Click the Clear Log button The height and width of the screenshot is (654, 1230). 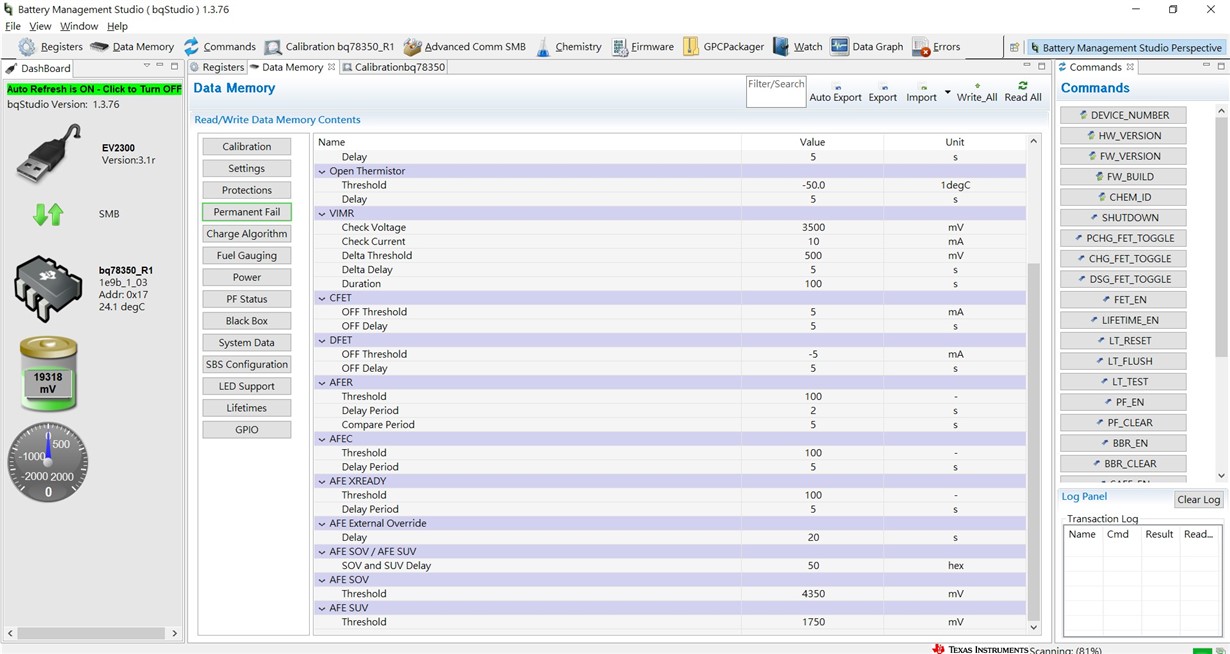coord(1198,499)
